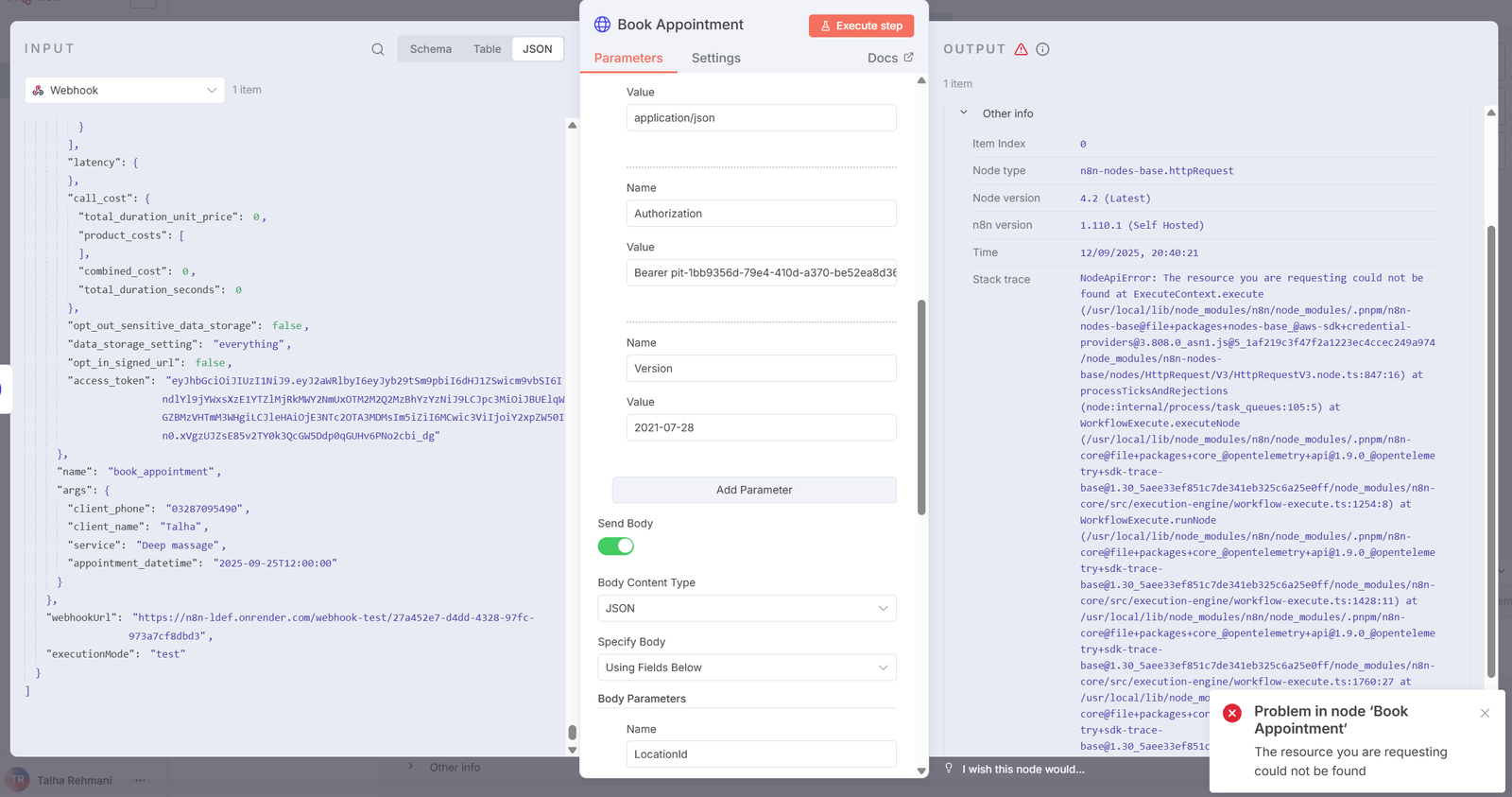
Task: Open the Specify Body dropdown
Action: tap(747, 667)
